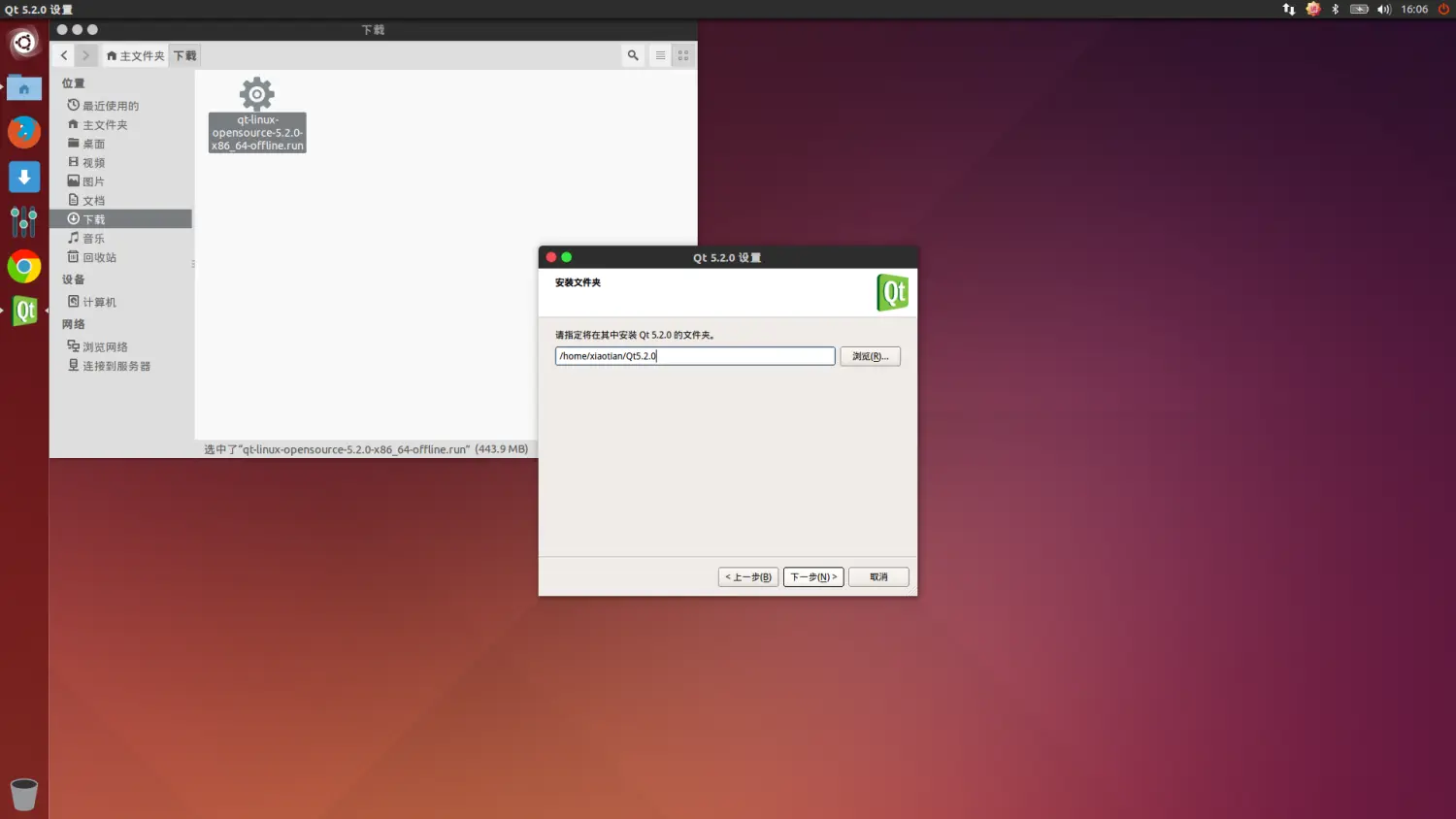Viewport: 1456px width, 819px height.
Task: Click status bar text showing 443.9 MB
Action: click(x=366, y=449)
